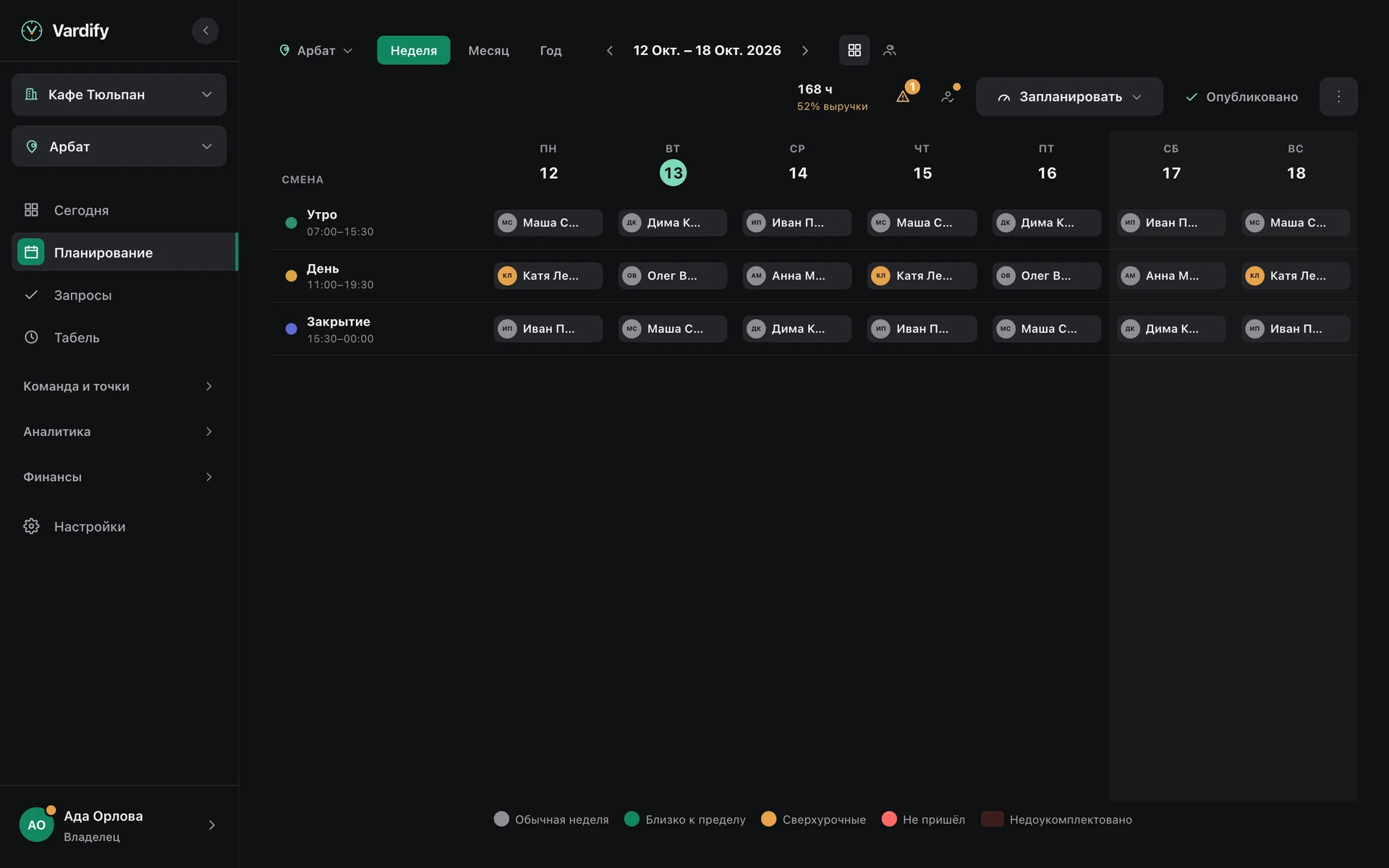1389x868 pixels.
Task: Go to next week arrow
Action: (805, 51)
